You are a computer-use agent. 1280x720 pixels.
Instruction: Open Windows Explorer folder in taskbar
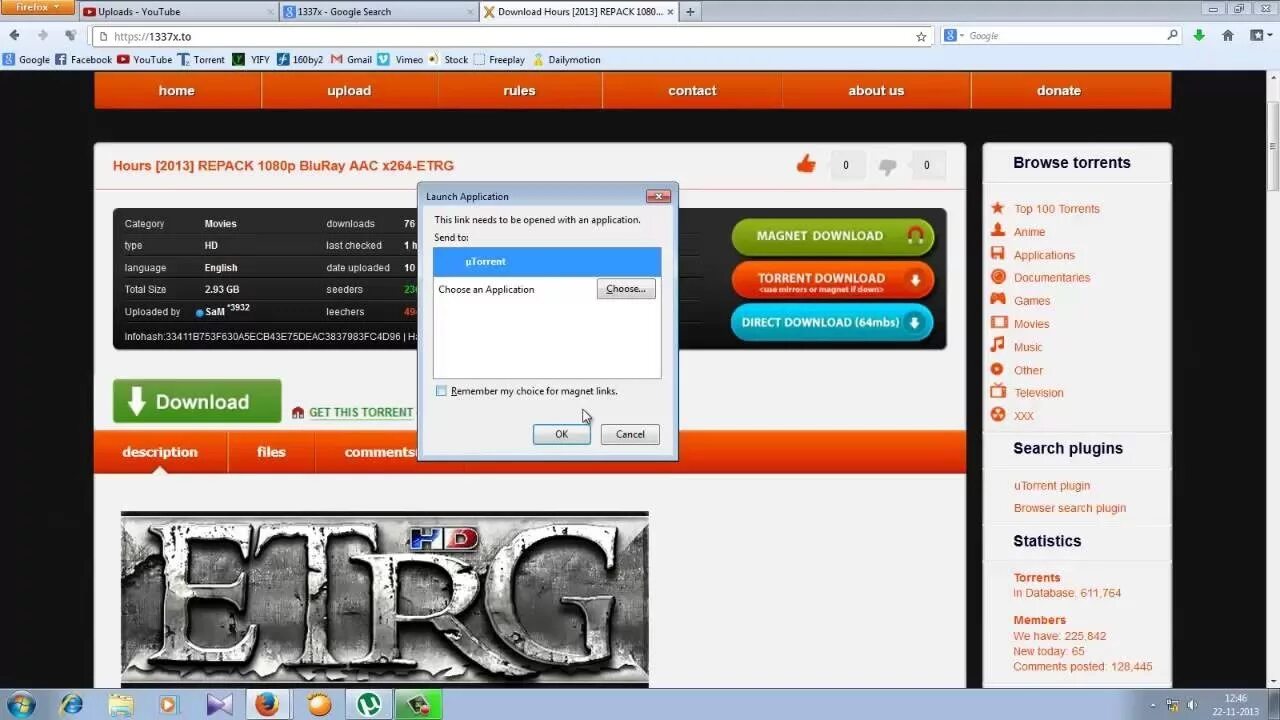(120, 704)
